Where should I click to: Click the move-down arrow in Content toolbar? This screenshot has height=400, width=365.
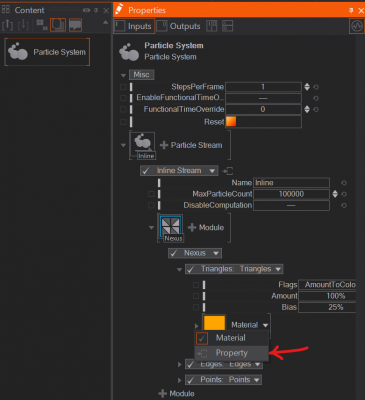23,25
